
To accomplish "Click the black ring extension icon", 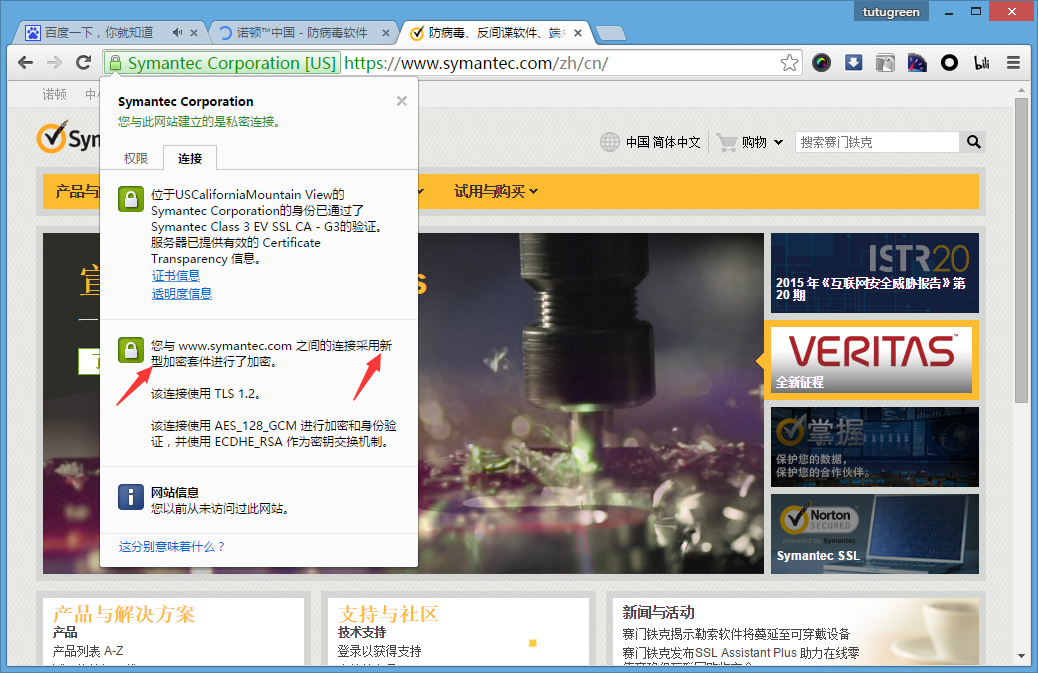I will pos(949,63).
